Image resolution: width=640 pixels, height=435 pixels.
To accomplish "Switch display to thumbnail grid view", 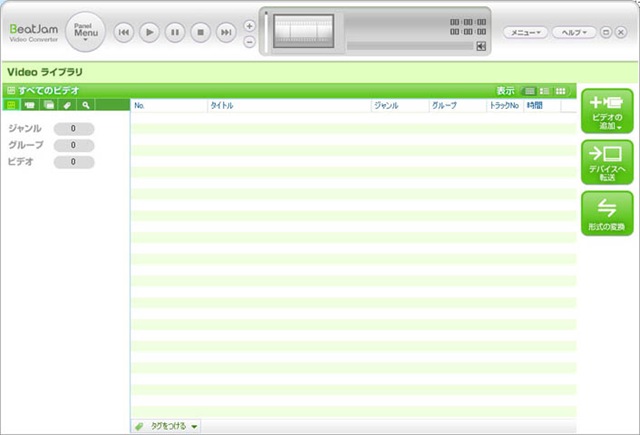I will coord(563,90).
